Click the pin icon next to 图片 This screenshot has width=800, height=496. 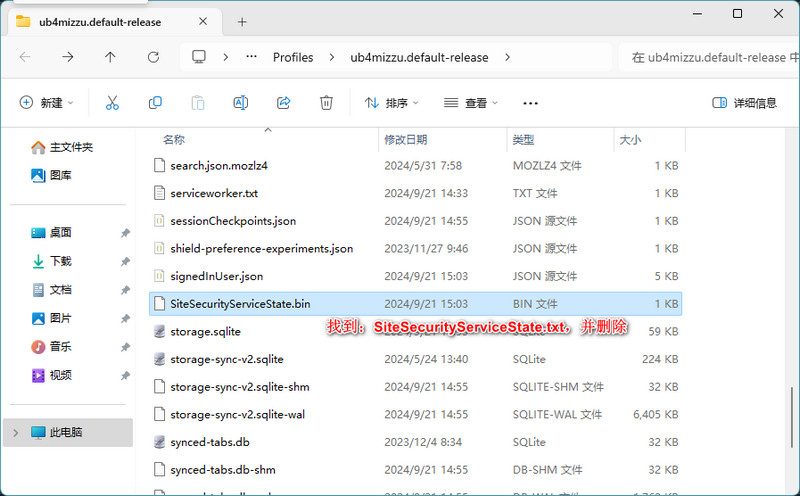(x=125, y=319)
